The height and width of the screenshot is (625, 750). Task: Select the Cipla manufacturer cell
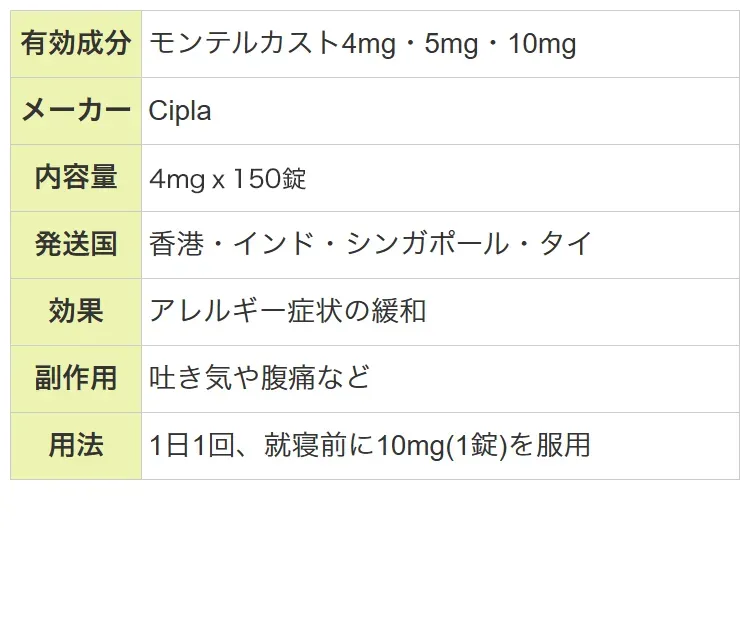(441, 111)
